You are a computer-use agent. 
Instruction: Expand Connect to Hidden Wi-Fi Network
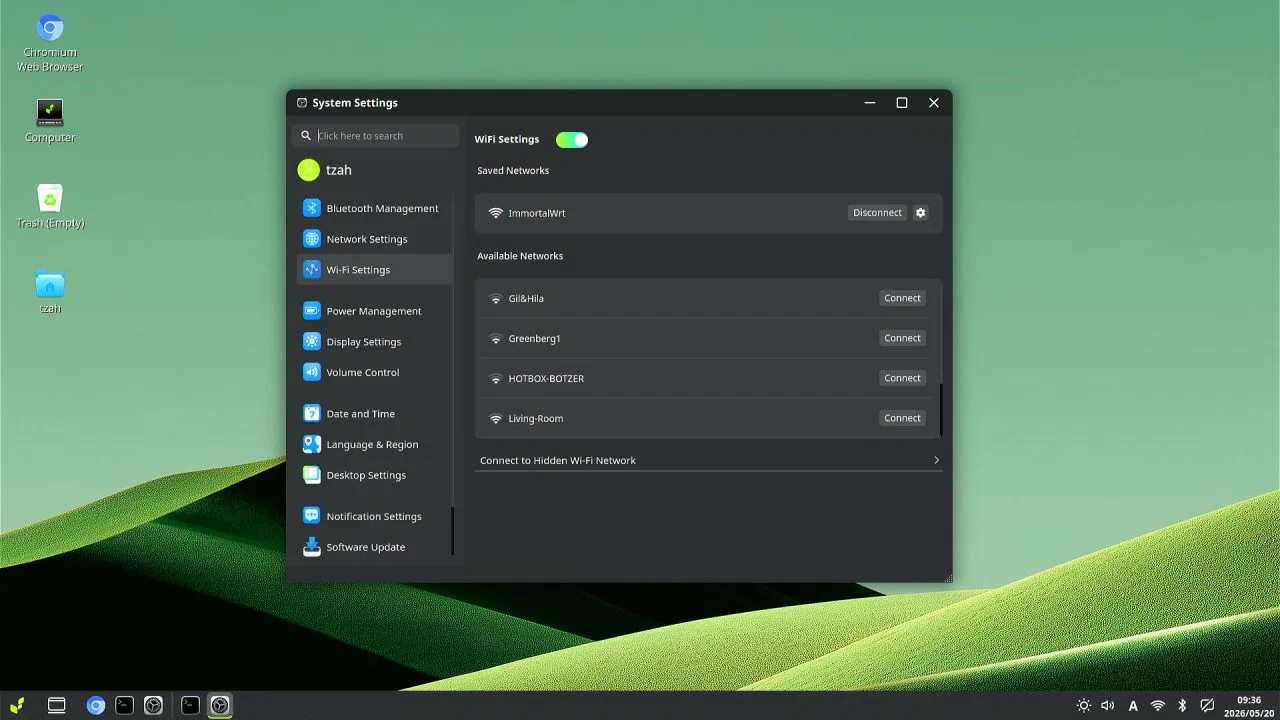[x=709, y=460]
